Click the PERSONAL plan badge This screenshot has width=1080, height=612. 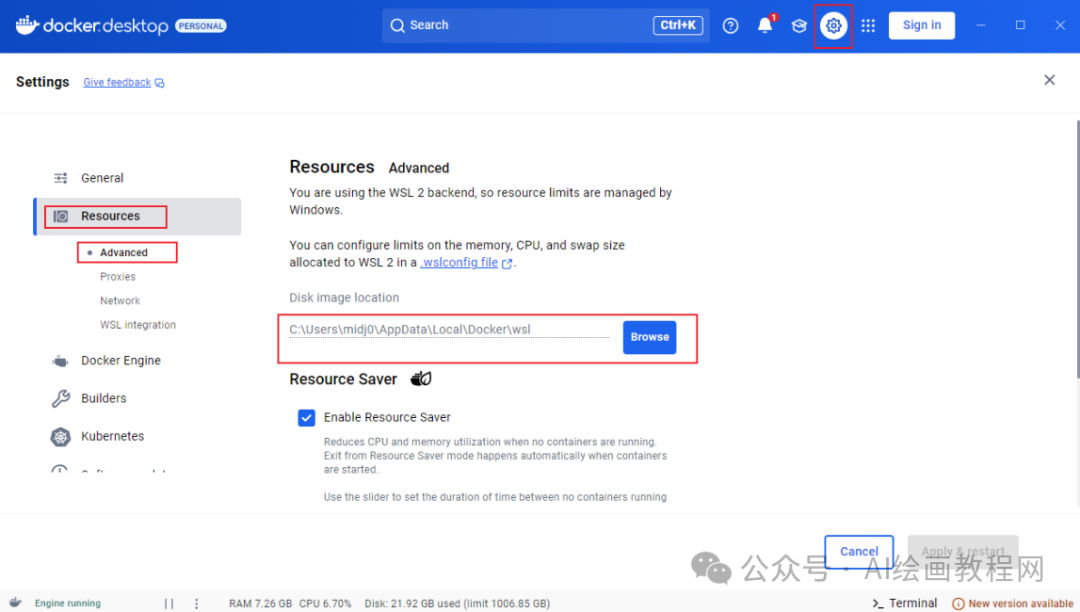(201, 26)
